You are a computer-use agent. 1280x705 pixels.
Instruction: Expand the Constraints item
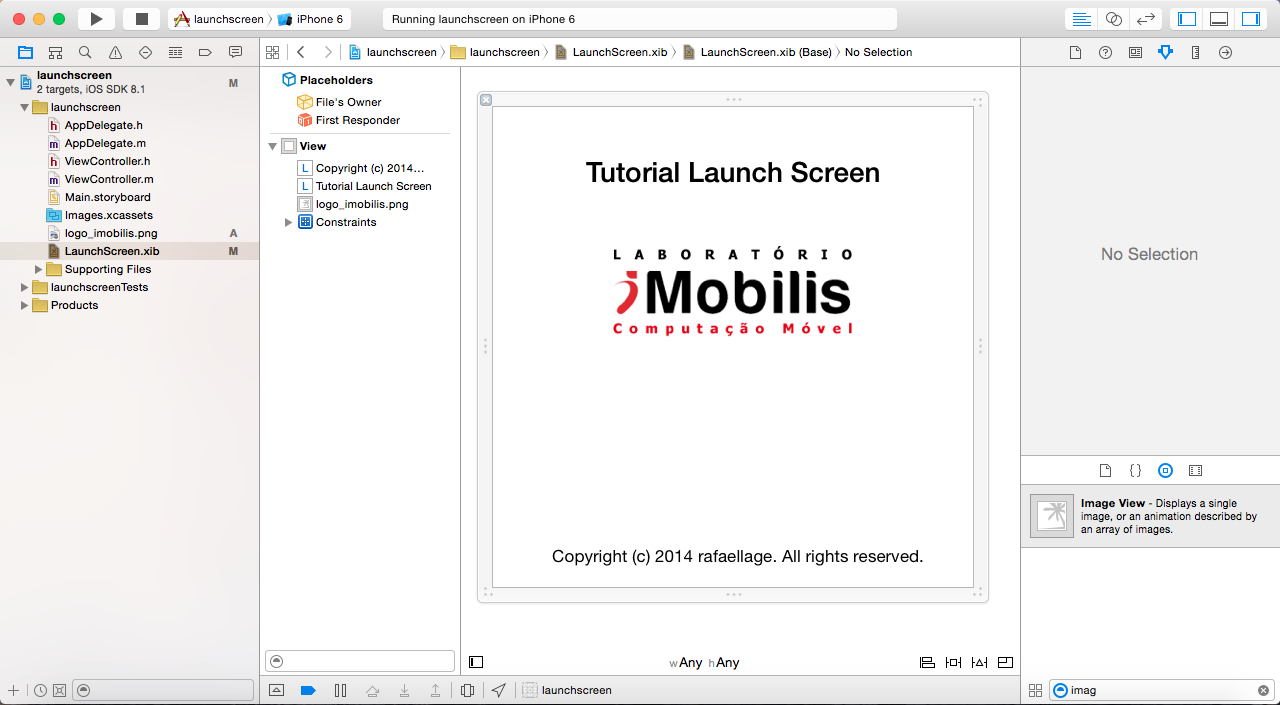point(289,222)
